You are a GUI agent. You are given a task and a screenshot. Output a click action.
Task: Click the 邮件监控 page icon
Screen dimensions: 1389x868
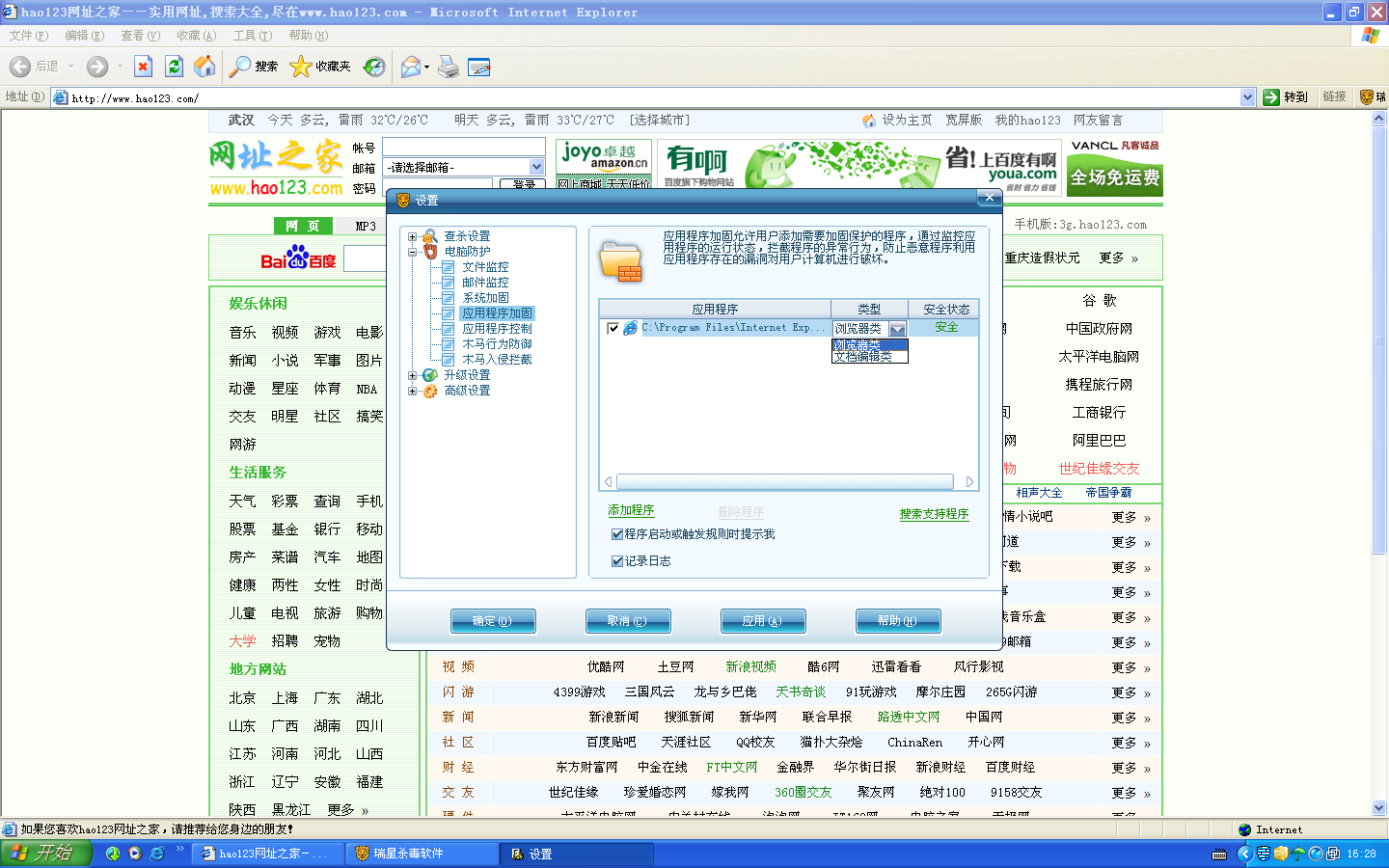tap(449, 283)
